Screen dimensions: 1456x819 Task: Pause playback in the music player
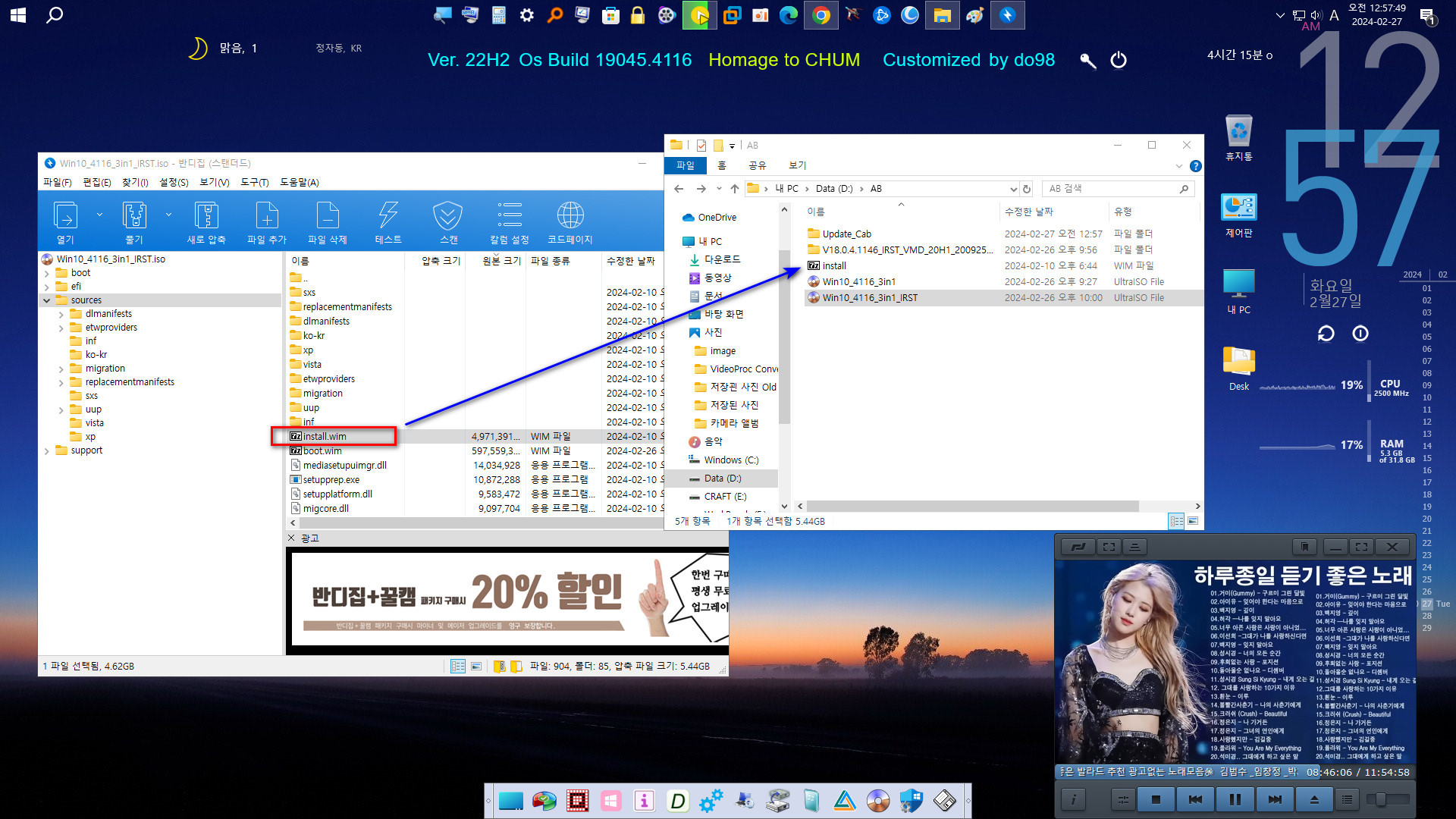pos(1235,799)
